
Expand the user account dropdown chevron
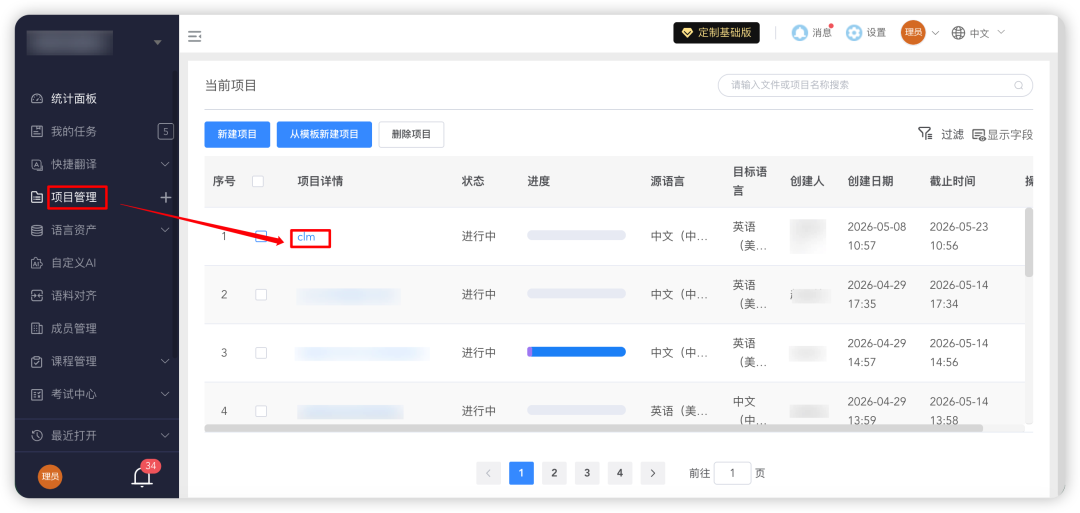point(935,33)
